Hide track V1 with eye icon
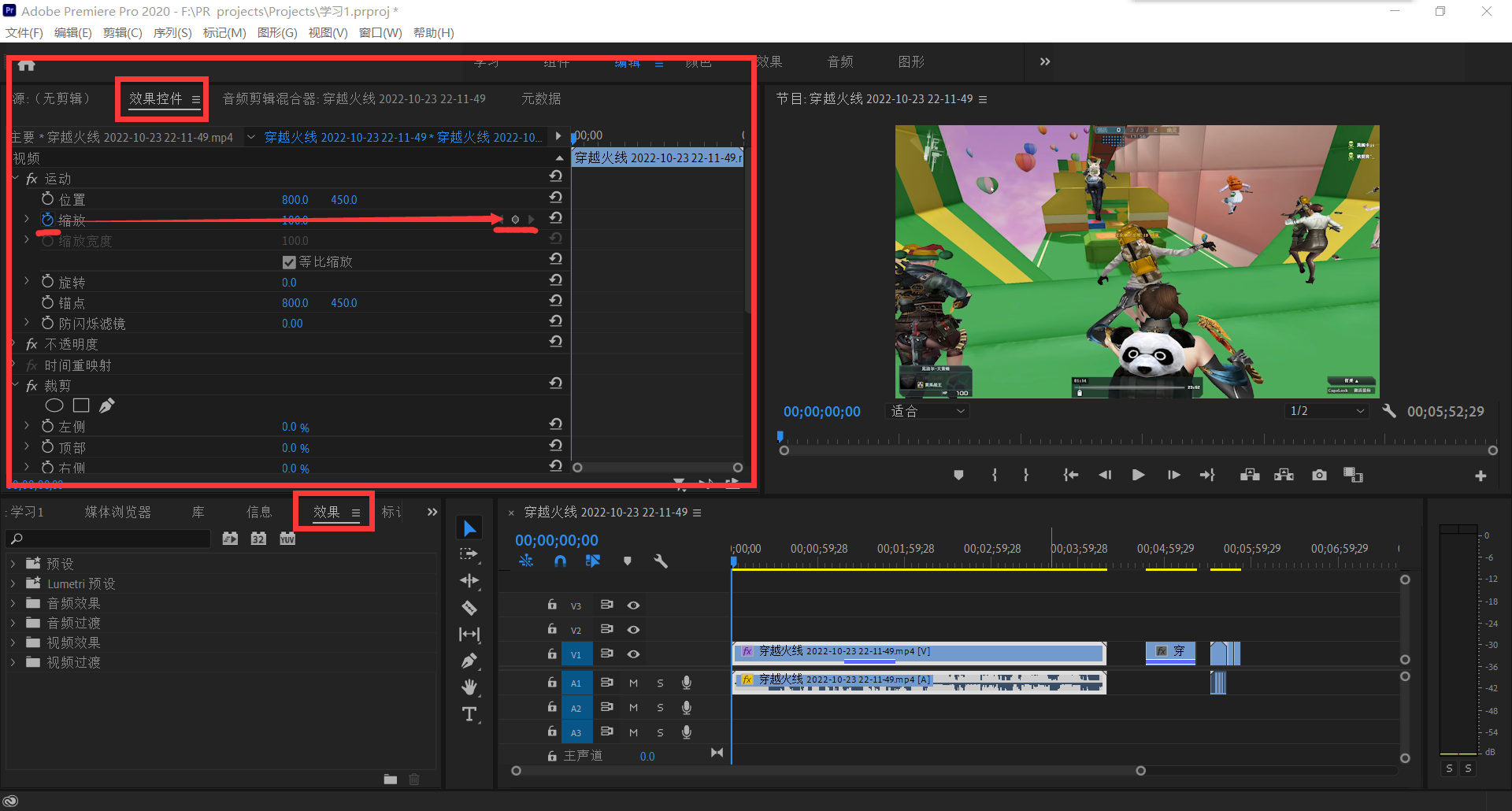This screenshot has height=811, width=1512. pyautogui.click(x=633, y=654)
